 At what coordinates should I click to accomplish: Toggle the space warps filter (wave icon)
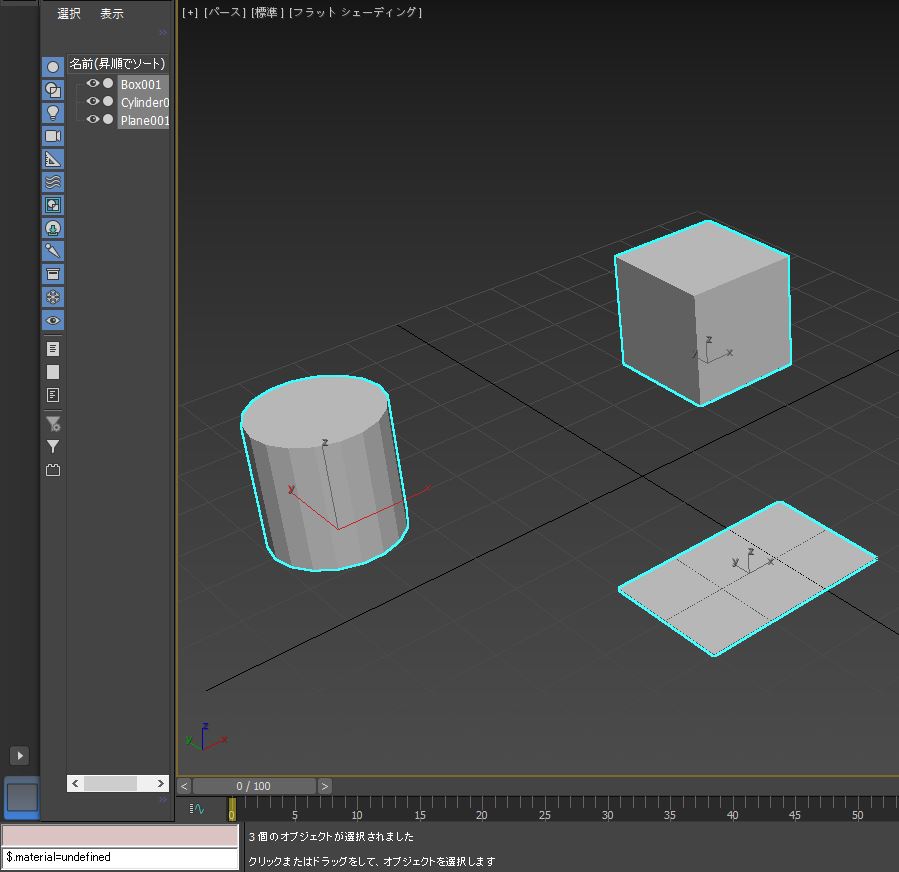(x=53, y=182)
